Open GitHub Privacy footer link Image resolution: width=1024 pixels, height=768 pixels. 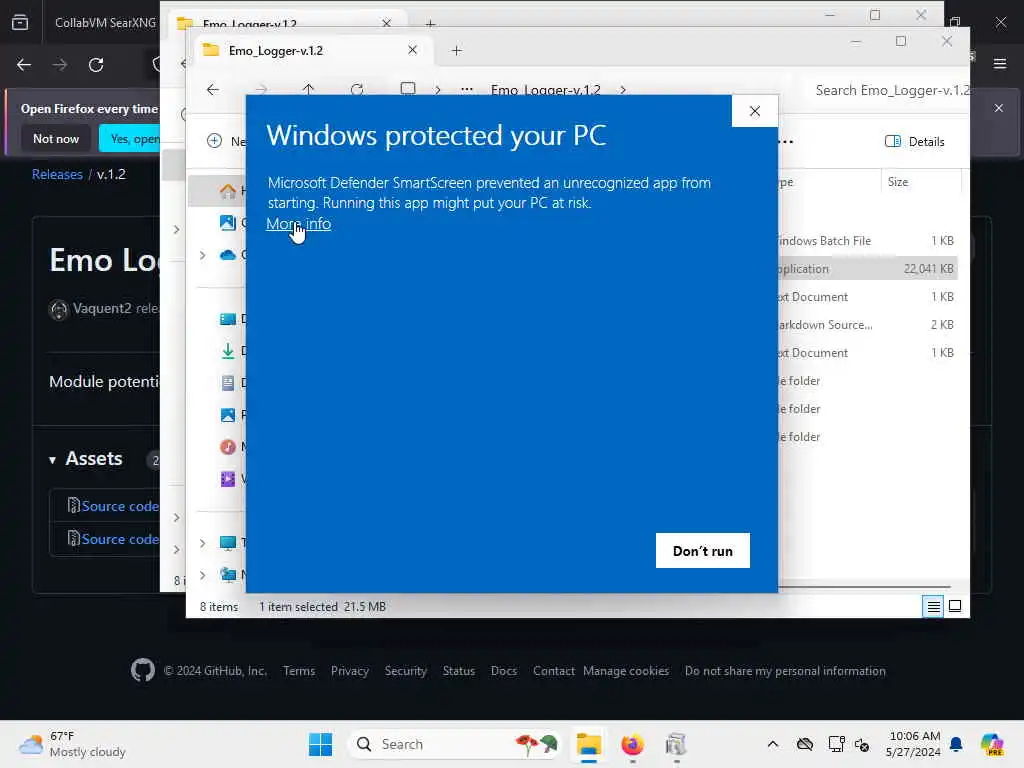tap(349, 671)
